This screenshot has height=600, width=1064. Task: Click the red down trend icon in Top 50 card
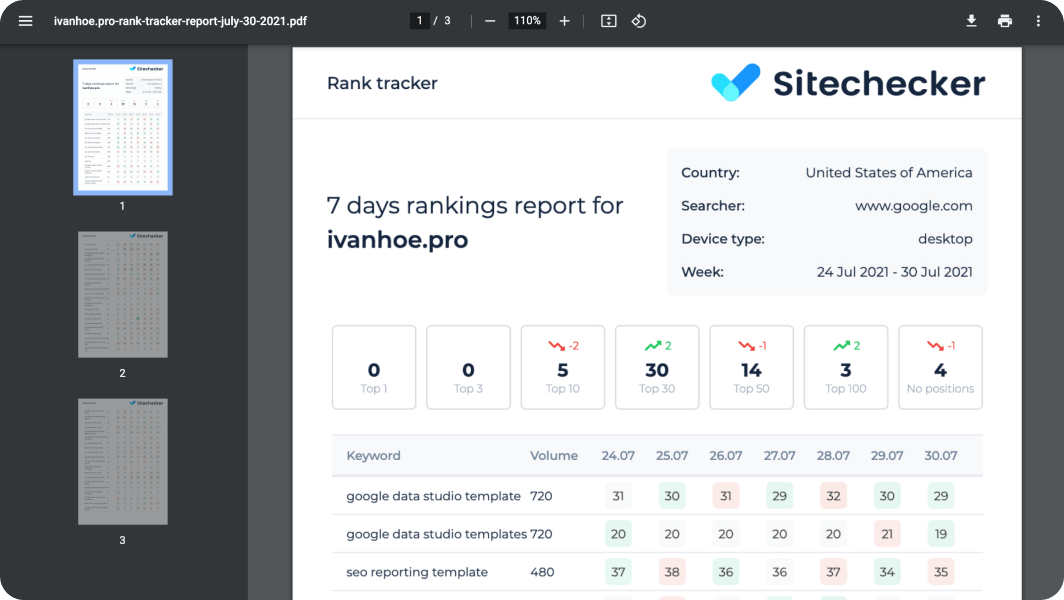click(746, 346)
